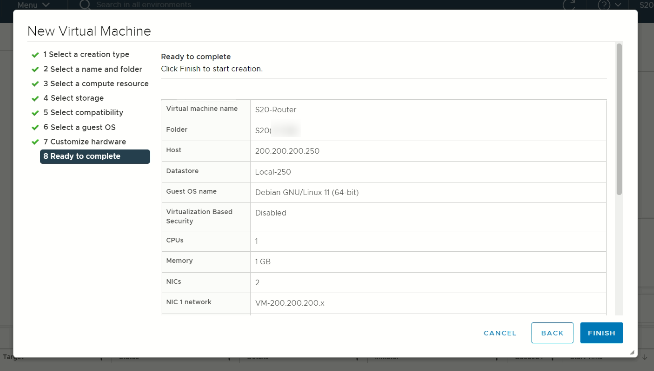Click the green checkmark beside Select storage
This screenshot has height=371, width=654.
pos(35,98)
